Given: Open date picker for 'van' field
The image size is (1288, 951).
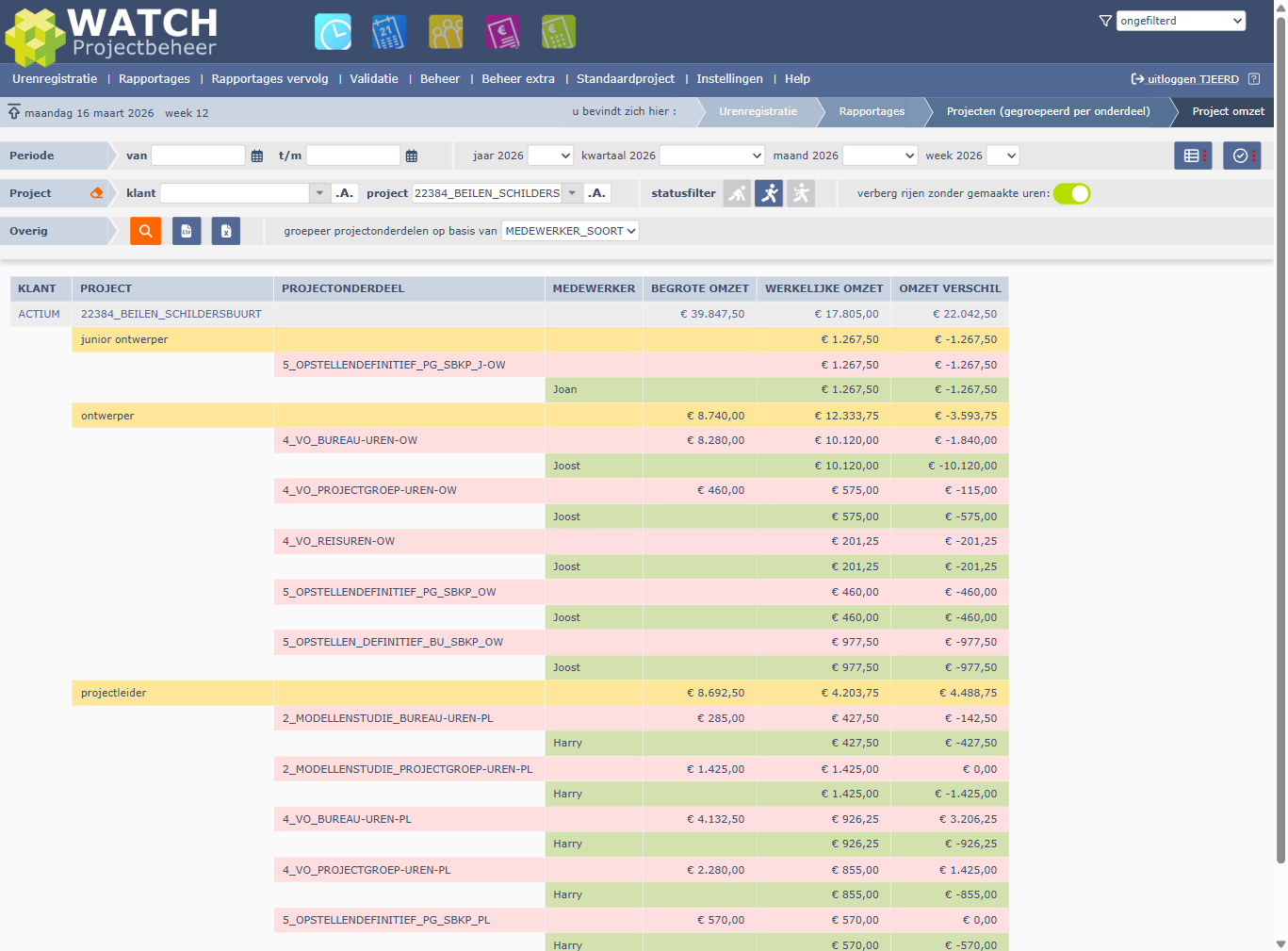Looking at the screenshot, I should [x=257, y=156].
